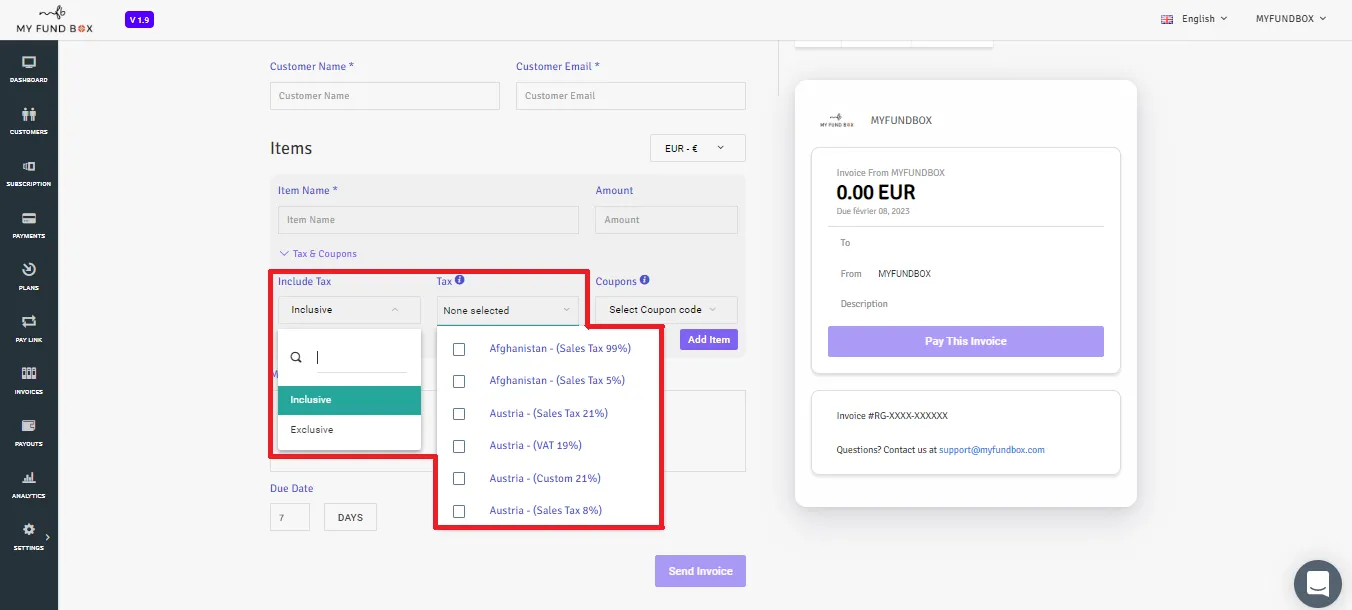Check Austria - (Custom 21%)
Viewport: 1352px width, 610px height.
[x=459, y=479]
